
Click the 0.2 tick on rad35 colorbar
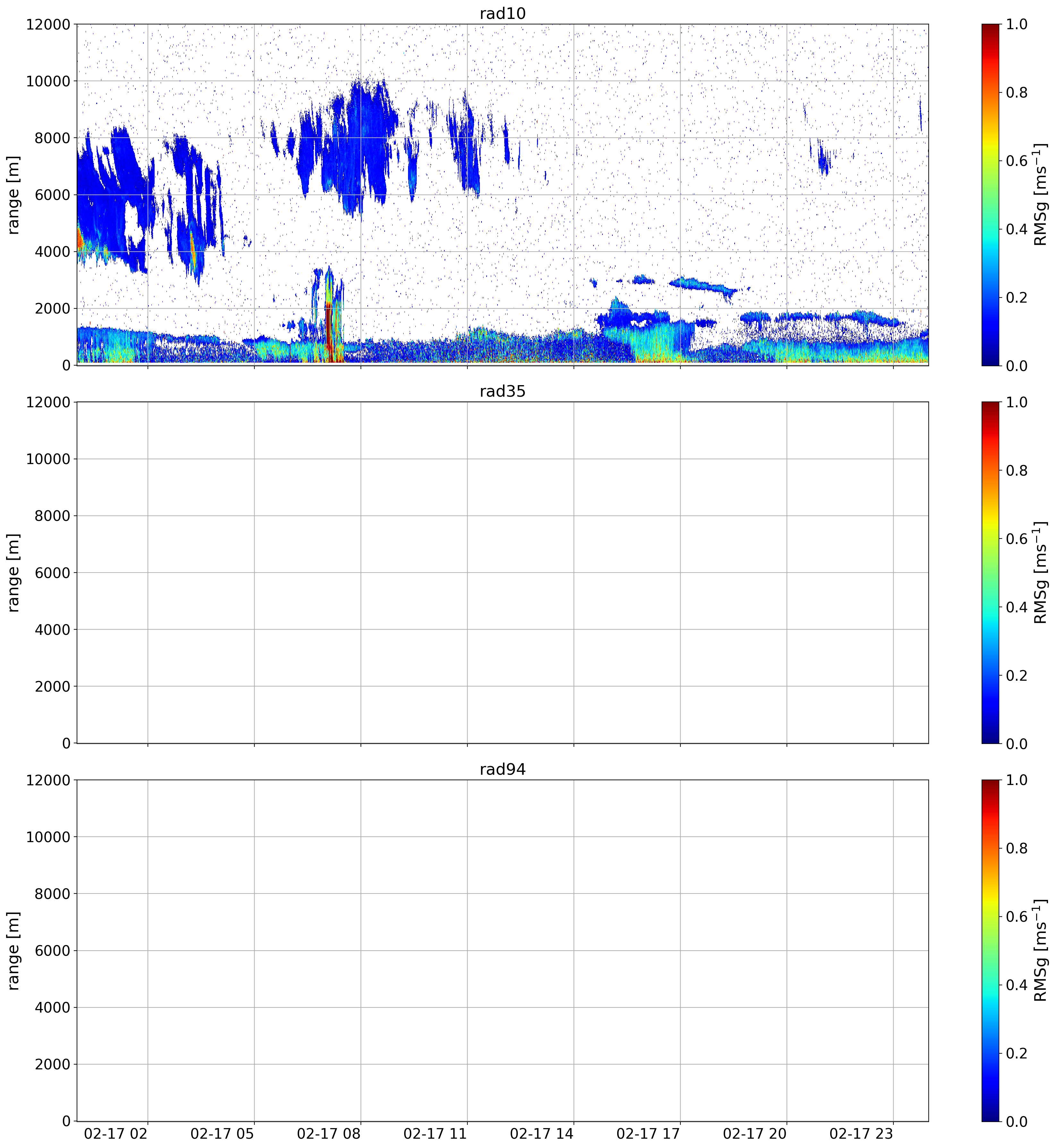1016,675
